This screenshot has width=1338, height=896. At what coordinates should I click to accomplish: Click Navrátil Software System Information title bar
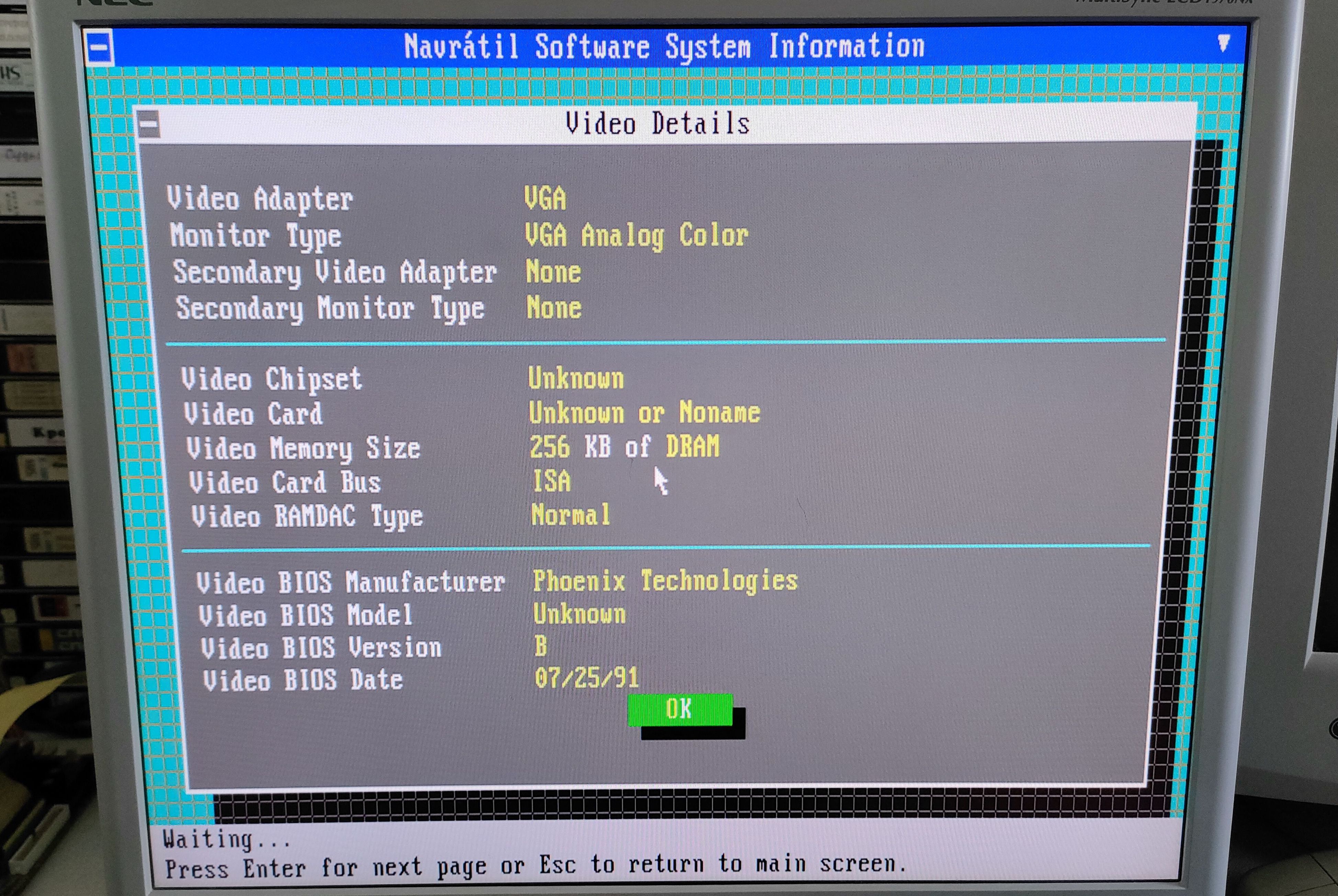point(664,46)
